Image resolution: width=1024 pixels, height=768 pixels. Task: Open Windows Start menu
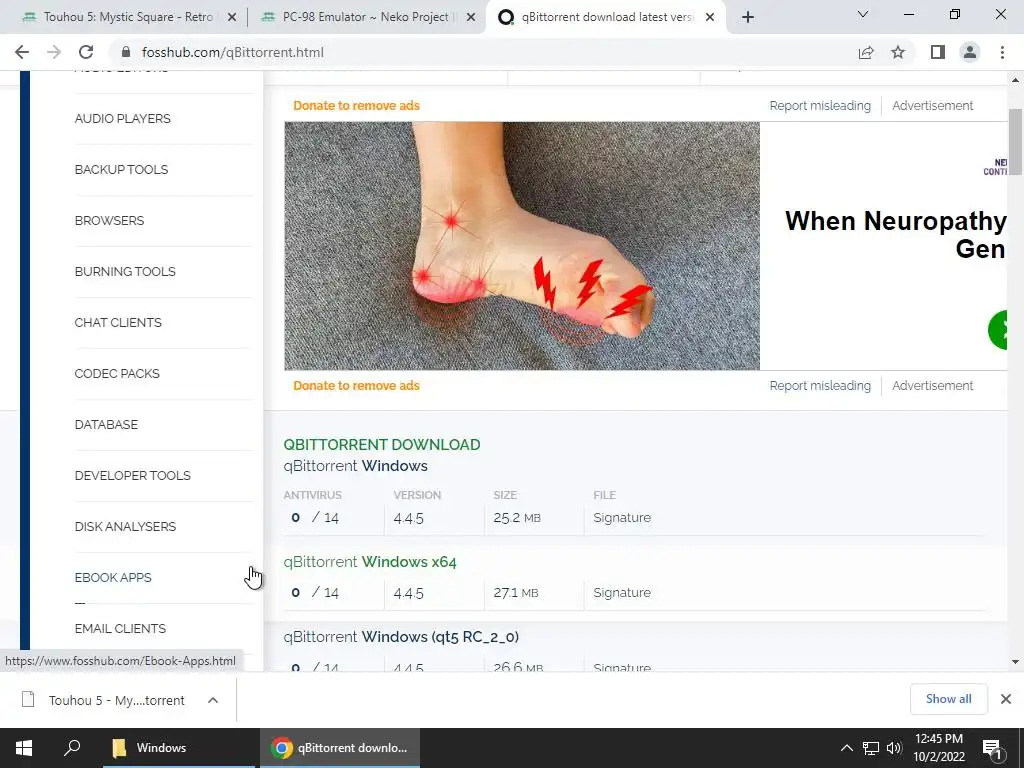[24, 748]
